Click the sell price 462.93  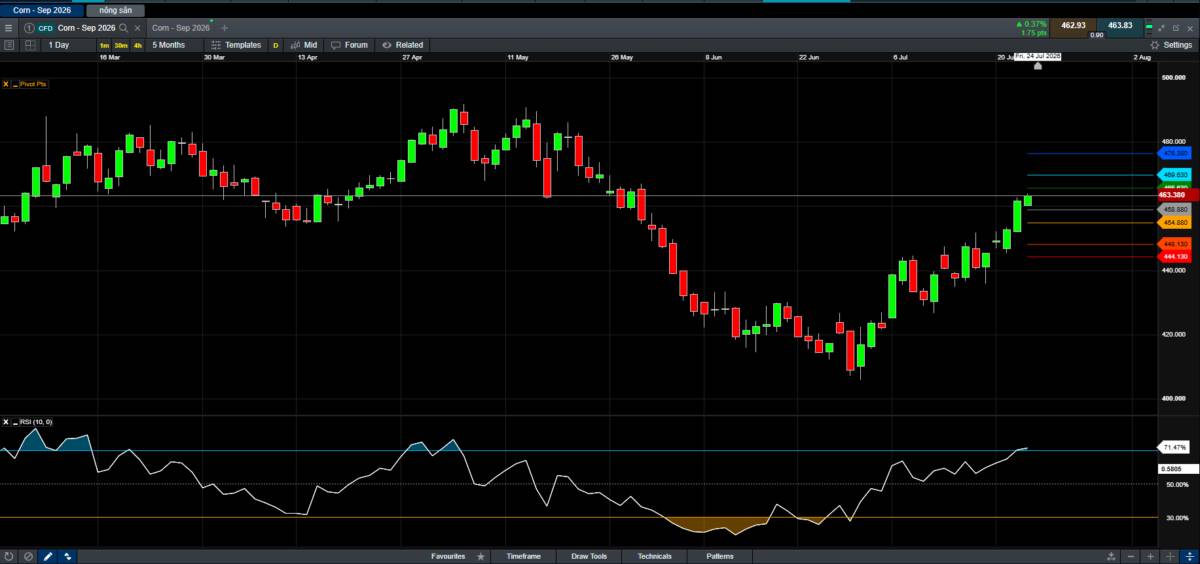tap(1073, 25)
